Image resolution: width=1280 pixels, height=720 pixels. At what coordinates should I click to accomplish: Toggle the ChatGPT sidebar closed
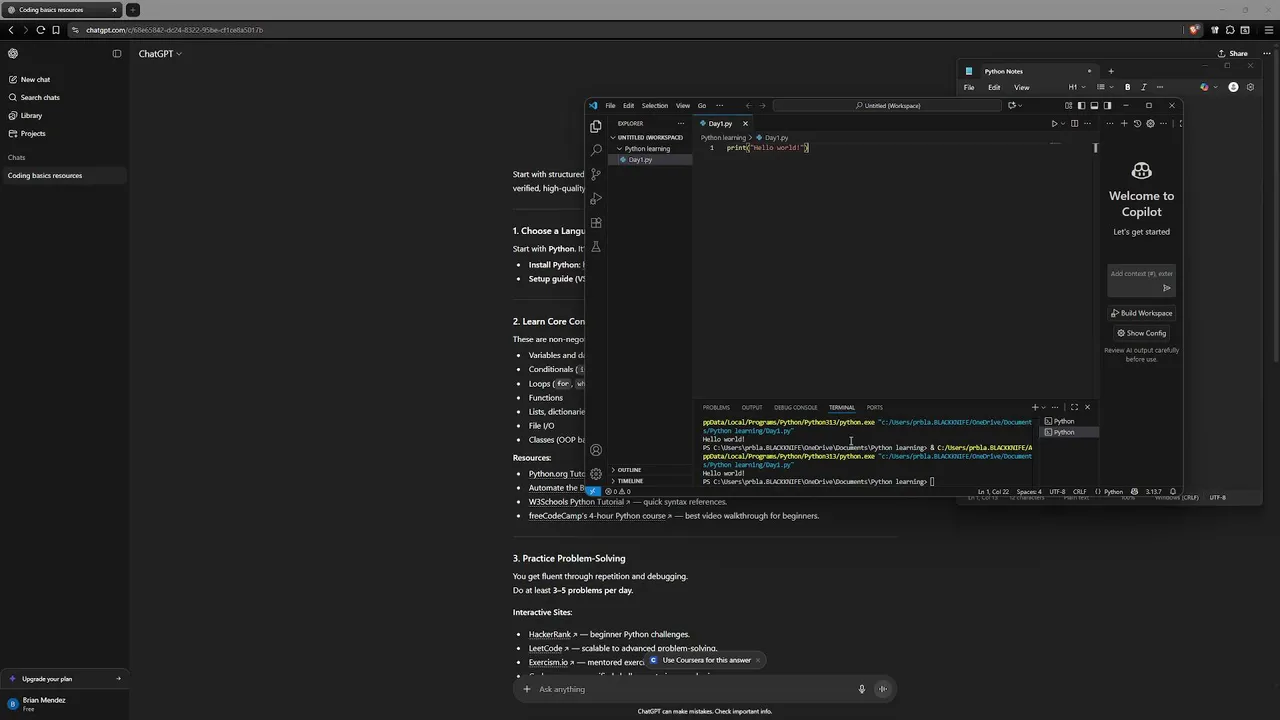(x=117, y=54)
